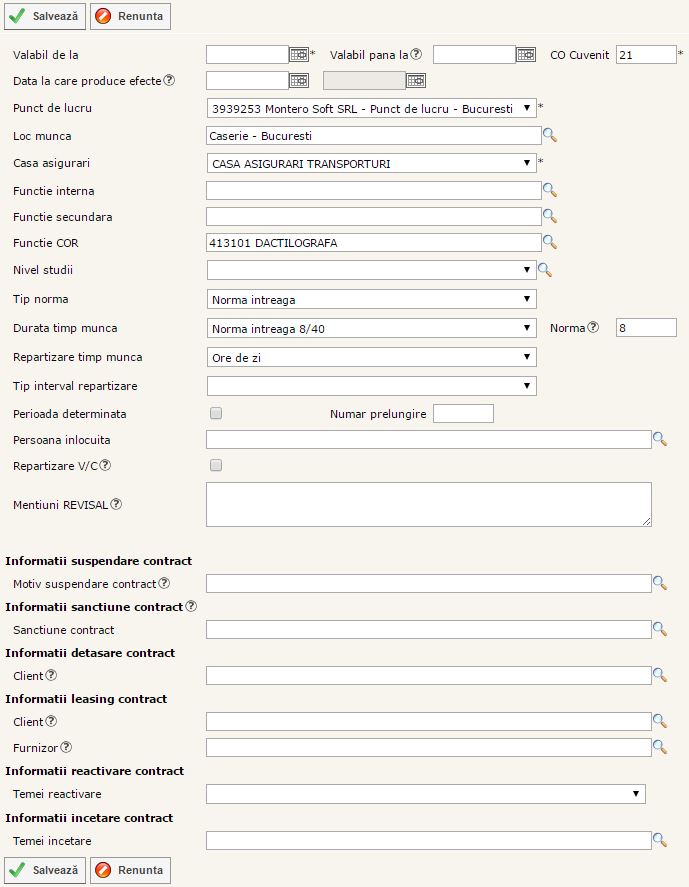The image size is (689, 887).
Task: Expand the Tip norma dropdown
Action: [371, 299]
